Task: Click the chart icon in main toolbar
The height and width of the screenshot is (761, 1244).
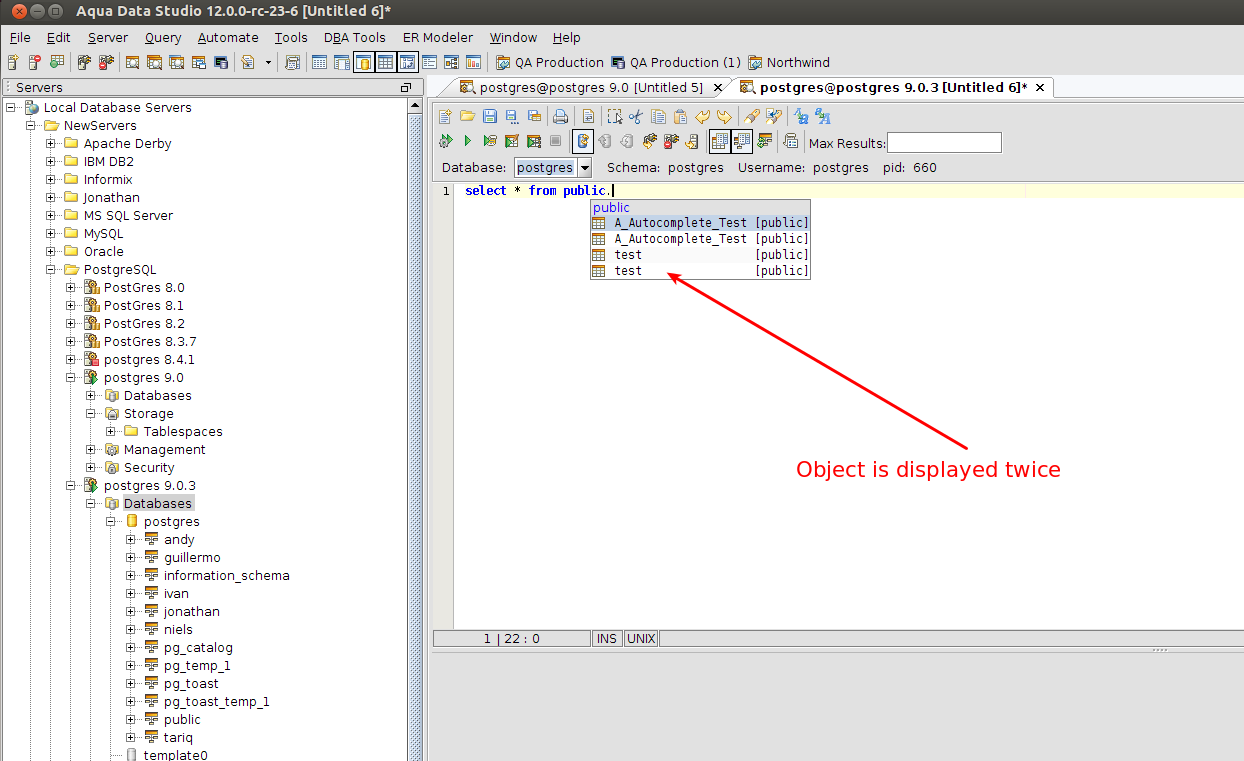Action: pos(473,62)
